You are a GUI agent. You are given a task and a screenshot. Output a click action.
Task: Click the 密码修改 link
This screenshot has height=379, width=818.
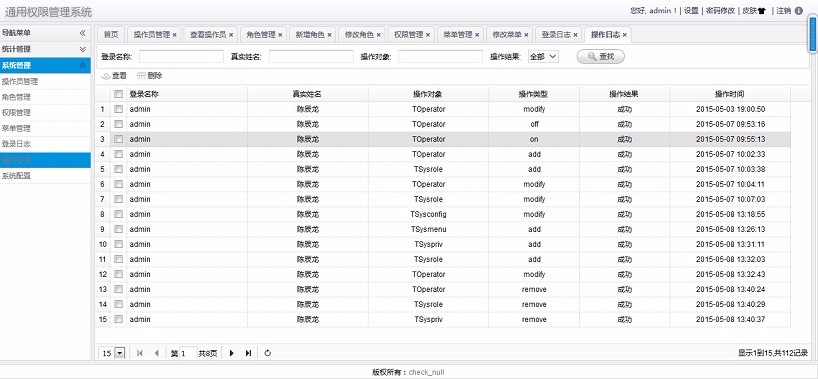coord(720,10)
